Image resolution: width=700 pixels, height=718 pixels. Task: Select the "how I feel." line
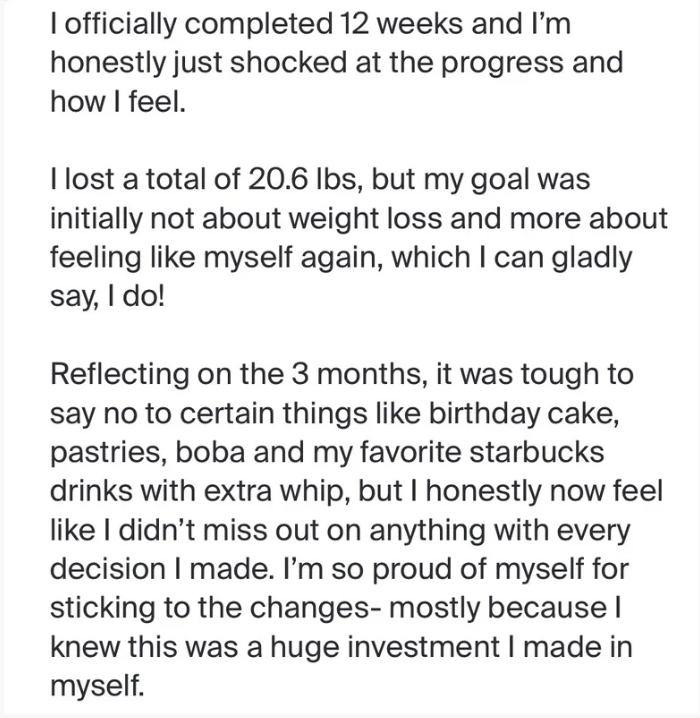tap(118, 101)
